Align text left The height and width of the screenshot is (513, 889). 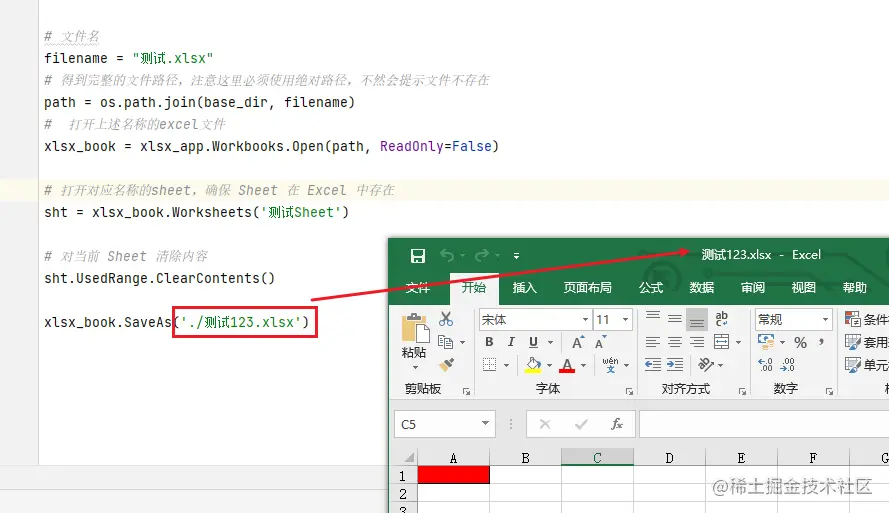tap(653, 342)
